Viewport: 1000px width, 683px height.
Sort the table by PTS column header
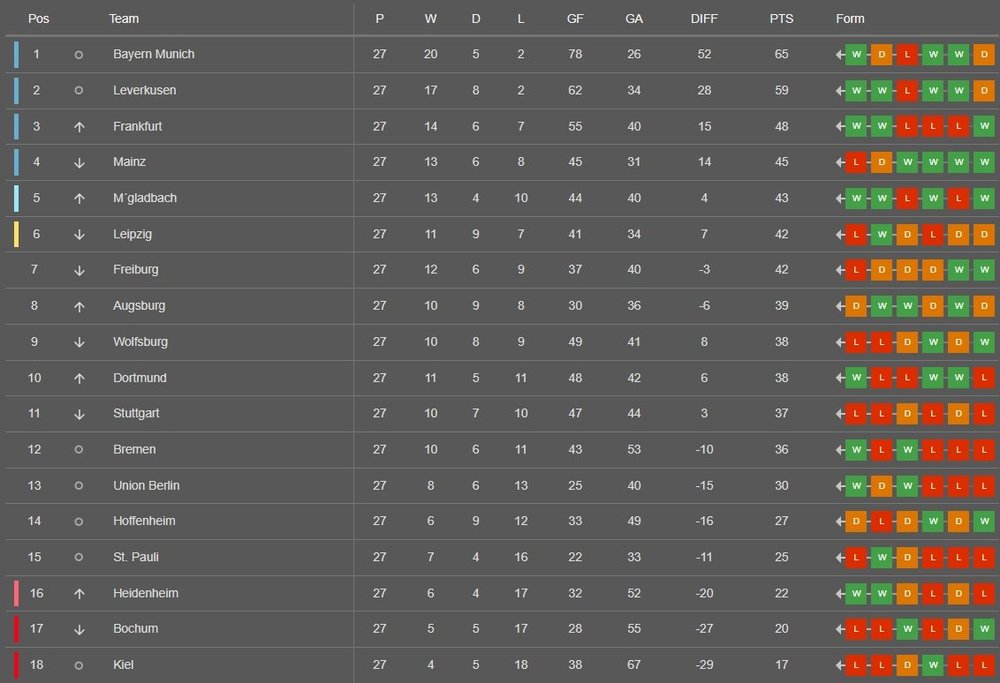[x=781, y=19]
